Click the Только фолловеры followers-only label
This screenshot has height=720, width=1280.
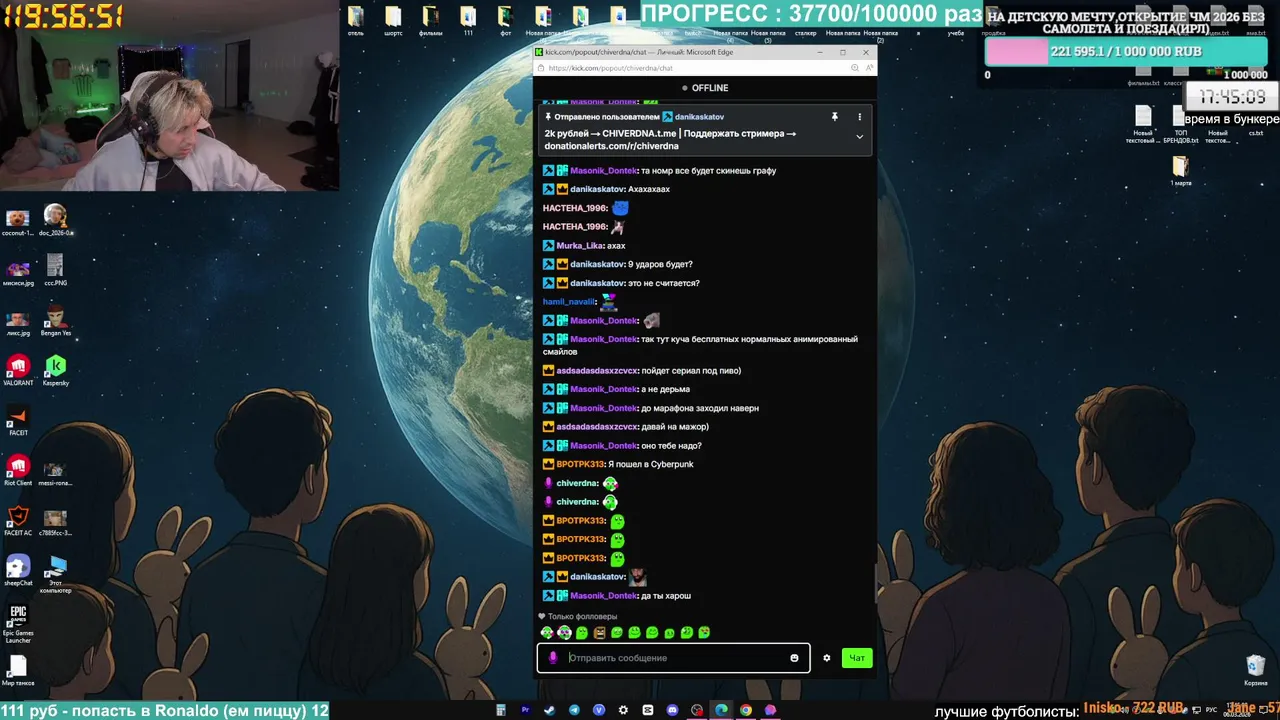pos(582,617)
